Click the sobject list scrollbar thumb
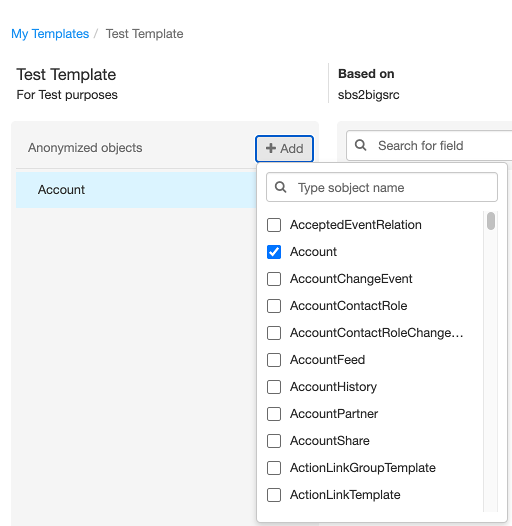The image size is (512, 526). 491,221
